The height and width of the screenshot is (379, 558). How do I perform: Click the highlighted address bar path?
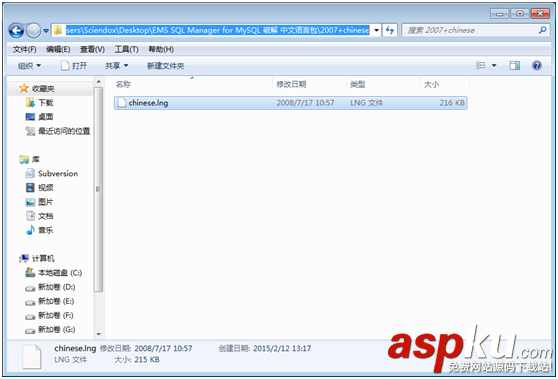[x=217, y=30]
